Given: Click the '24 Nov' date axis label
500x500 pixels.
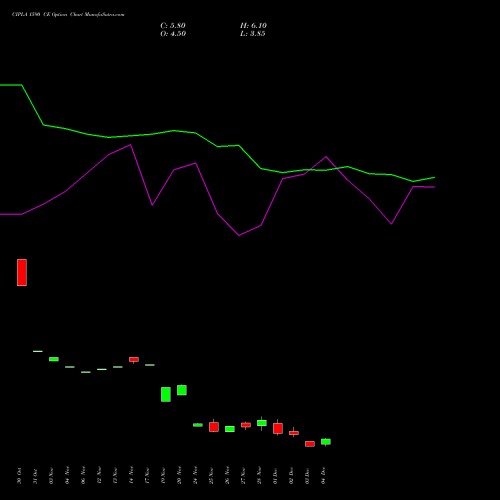Looking at the screenshot, I should point(195,476).
